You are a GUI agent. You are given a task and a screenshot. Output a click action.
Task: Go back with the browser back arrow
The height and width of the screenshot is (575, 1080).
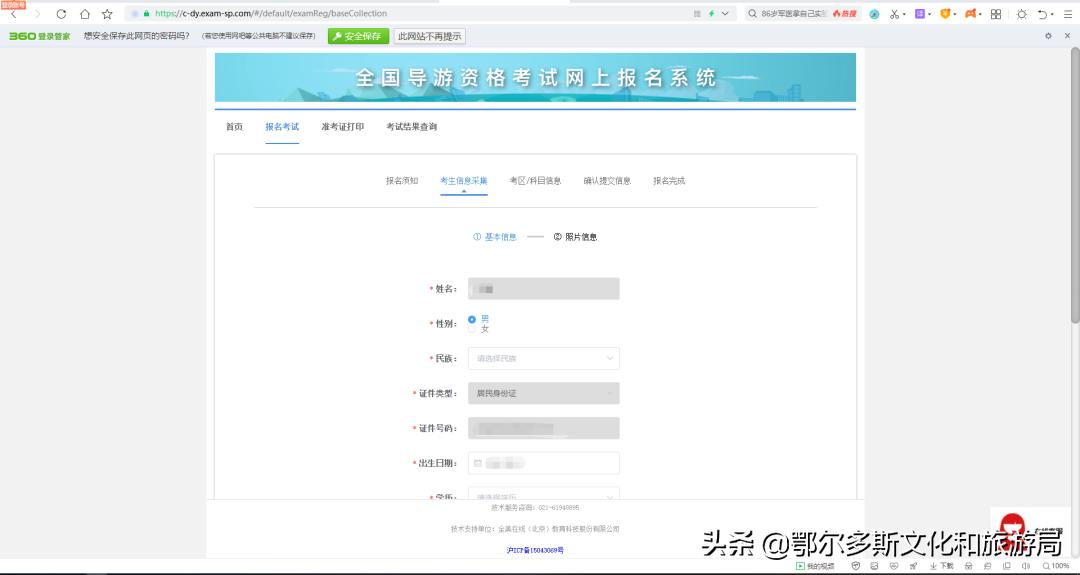pyautogui.click(x=13, y=14)
